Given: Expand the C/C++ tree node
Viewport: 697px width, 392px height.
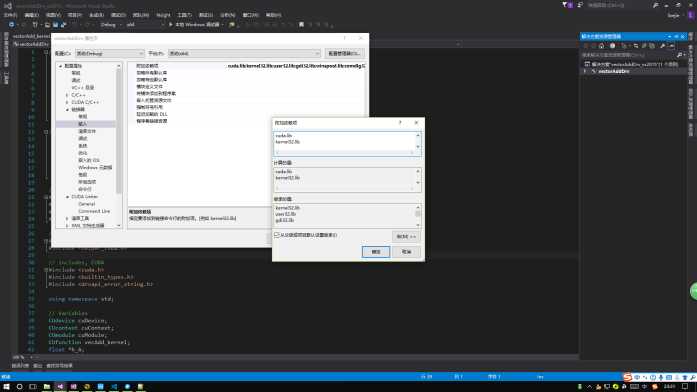Looking at the screenshot, I should pyautogui.click(x=67, y=95).
